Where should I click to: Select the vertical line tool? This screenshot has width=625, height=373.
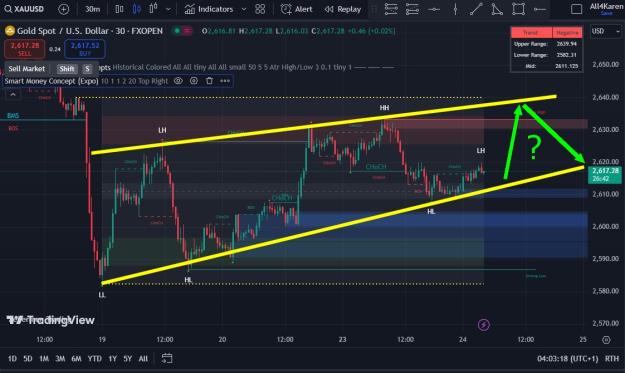click(x=455, y=9)
